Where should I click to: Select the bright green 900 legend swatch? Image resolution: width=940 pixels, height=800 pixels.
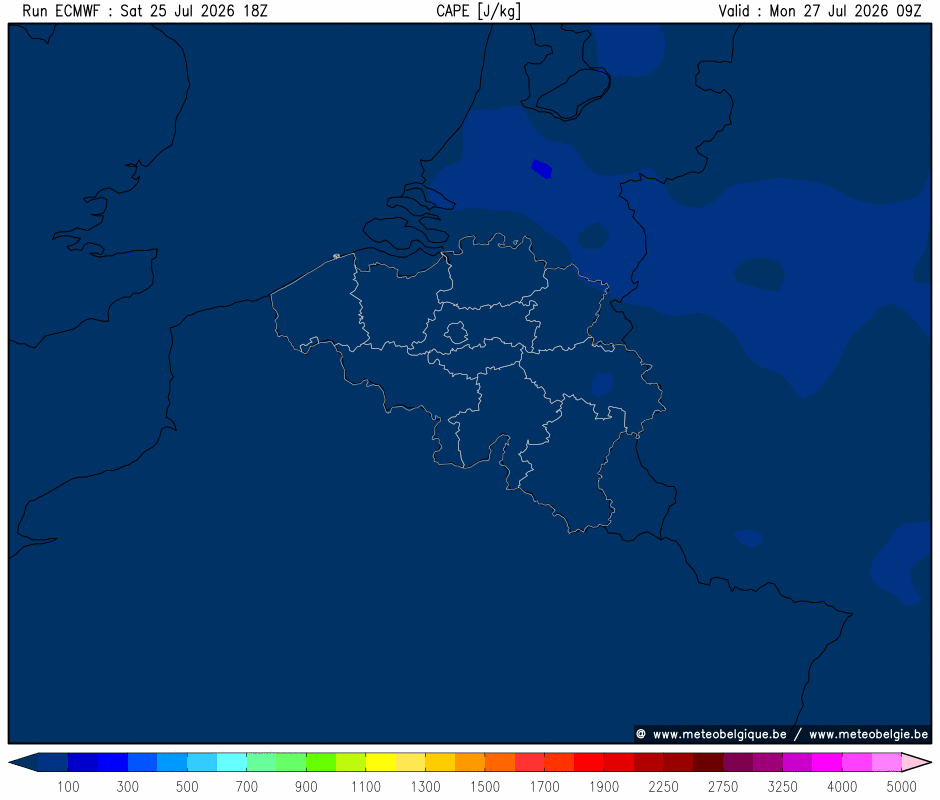click(321, 762)
